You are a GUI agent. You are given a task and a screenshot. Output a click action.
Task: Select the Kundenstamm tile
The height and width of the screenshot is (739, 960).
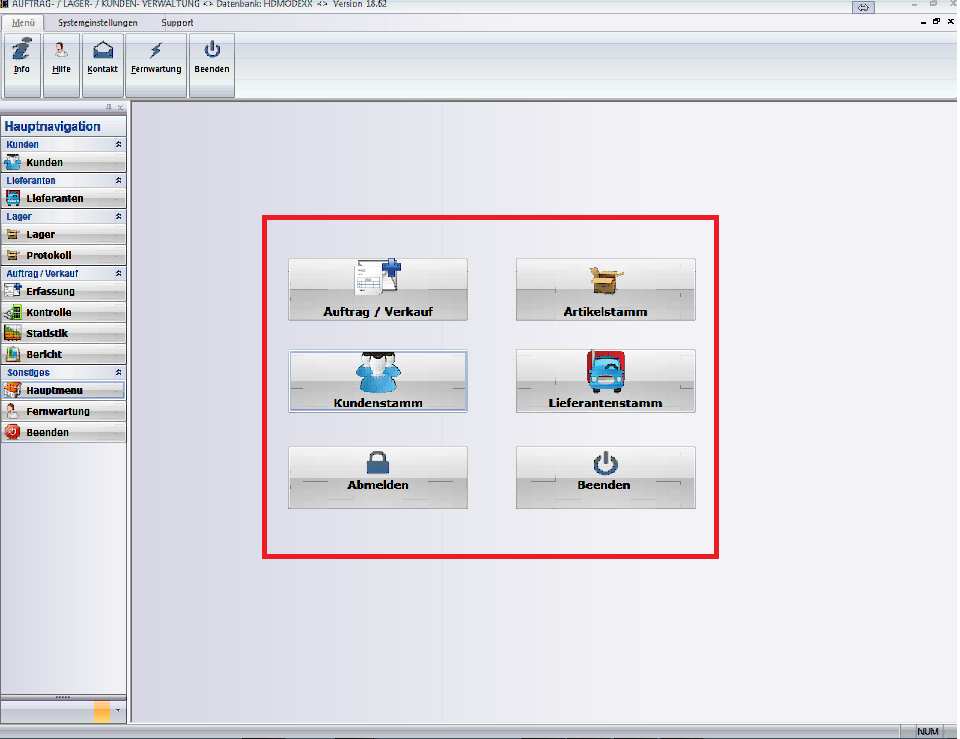coord(378,381)
